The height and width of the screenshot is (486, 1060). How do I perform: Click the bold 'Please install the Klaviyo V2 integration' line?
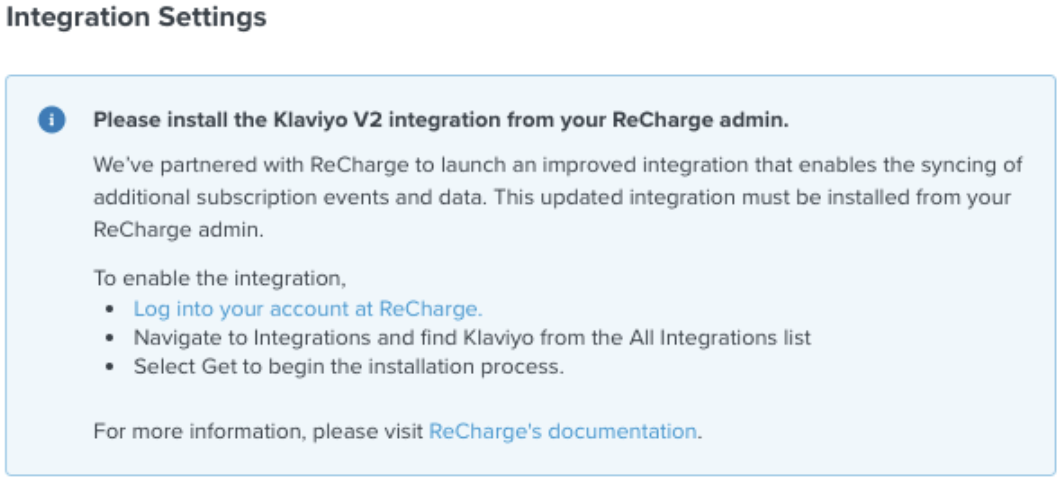[x=441, y=121]
